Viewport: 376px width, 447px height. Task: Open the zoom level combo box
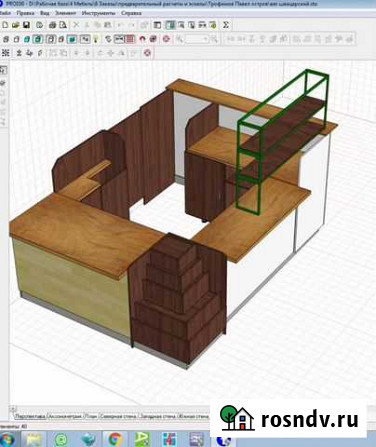pos(197,39)
